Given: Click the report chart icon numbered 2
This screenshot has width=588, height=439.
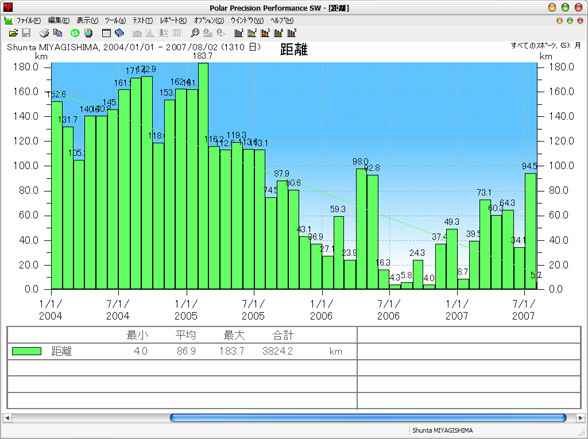Looking at the screenshot, I should 252,33.
